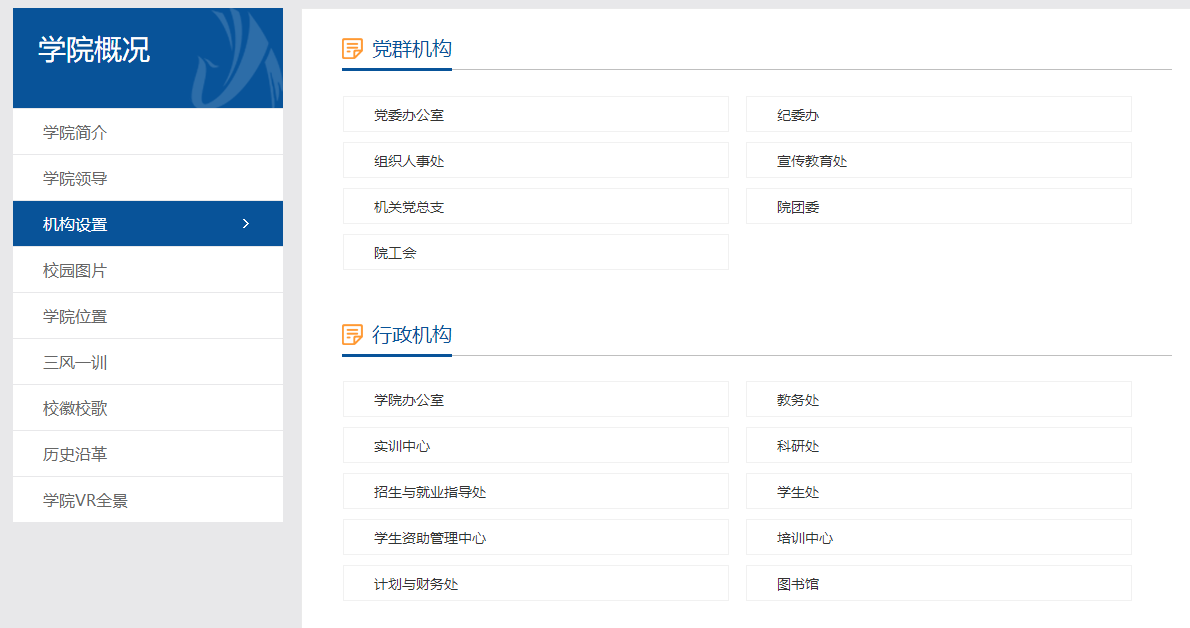This screenshot has width=1190, height=628.
Task: Open 招生与就业指导处 department link
Action: tap(430, 492)
